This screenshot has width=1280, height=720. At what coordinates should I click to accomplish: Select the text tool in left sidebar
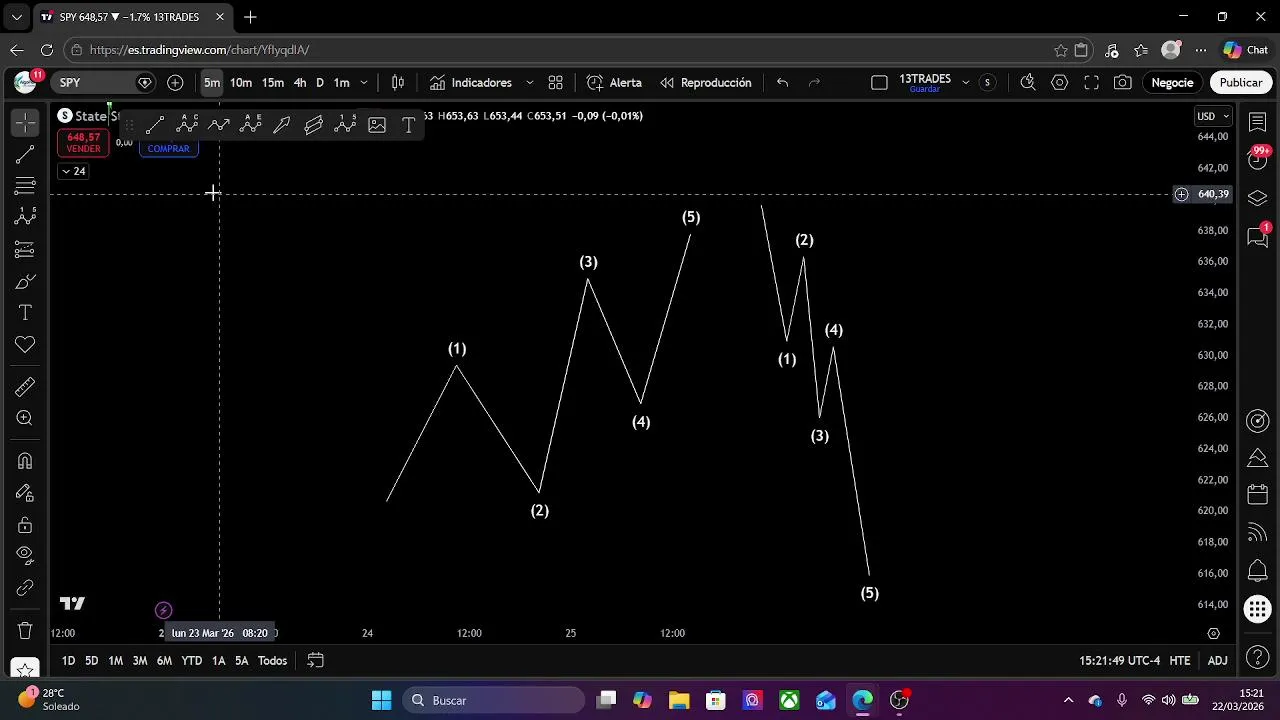(x=25, y=313)
